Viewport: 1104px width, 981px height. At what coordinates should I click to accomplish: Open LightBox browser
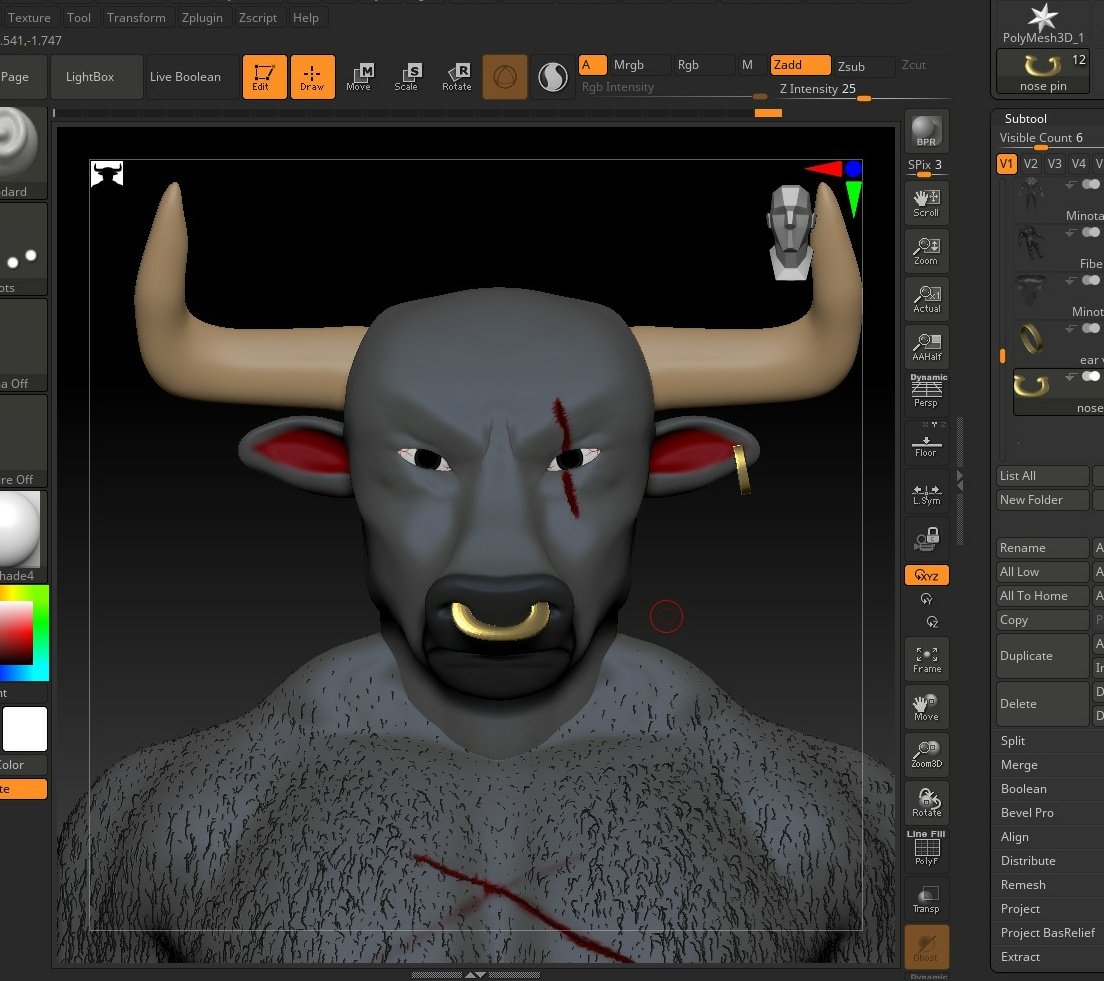click(90, 77)
